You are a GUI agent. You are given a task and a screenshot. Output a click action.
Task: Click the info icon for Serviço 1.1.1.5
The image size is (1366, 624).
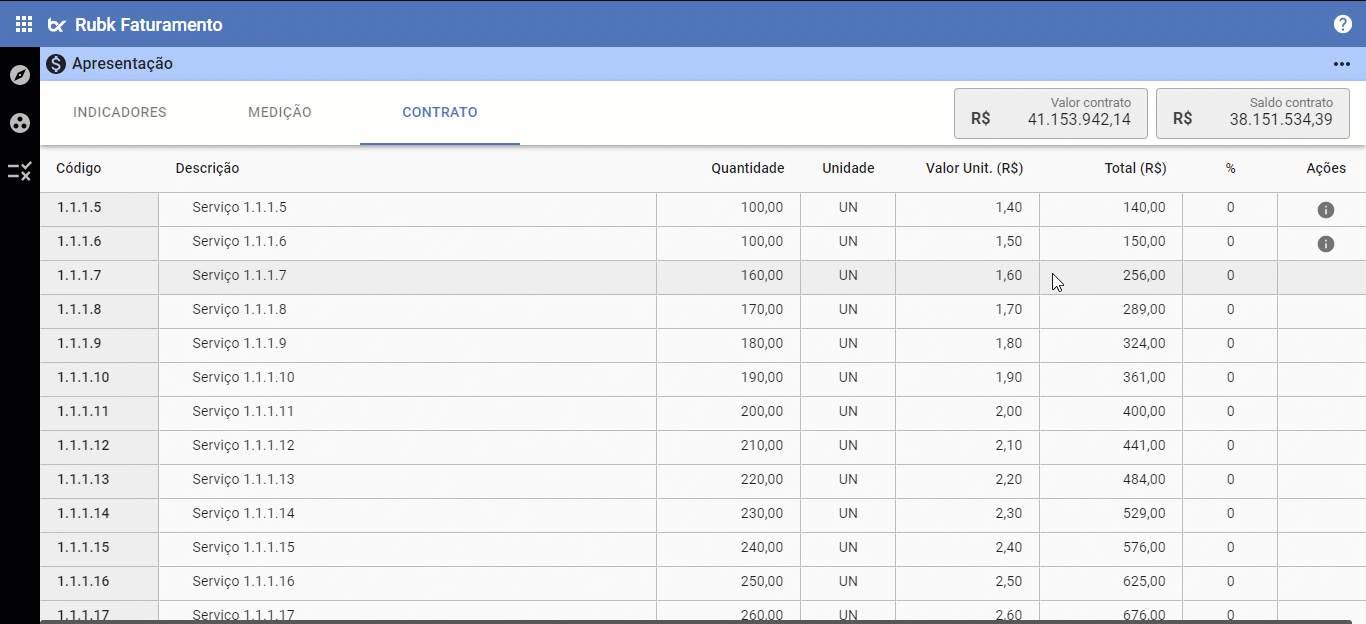[1326, 210]
